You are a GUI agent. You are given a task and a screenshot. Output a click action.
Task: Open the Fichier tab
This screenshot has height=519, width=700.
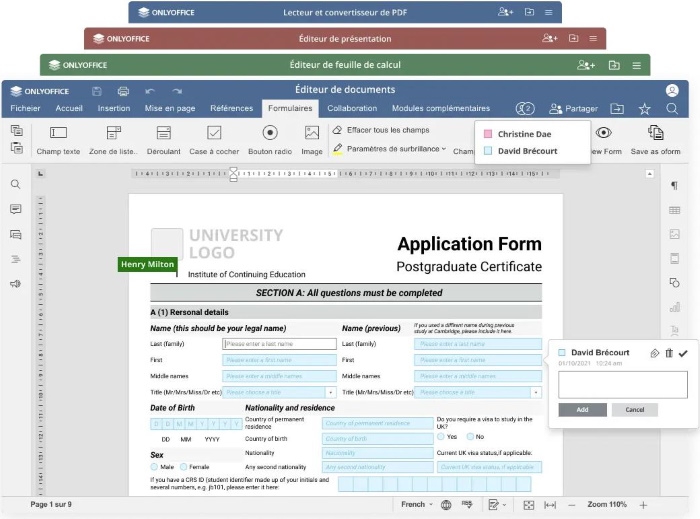(25, 108)
